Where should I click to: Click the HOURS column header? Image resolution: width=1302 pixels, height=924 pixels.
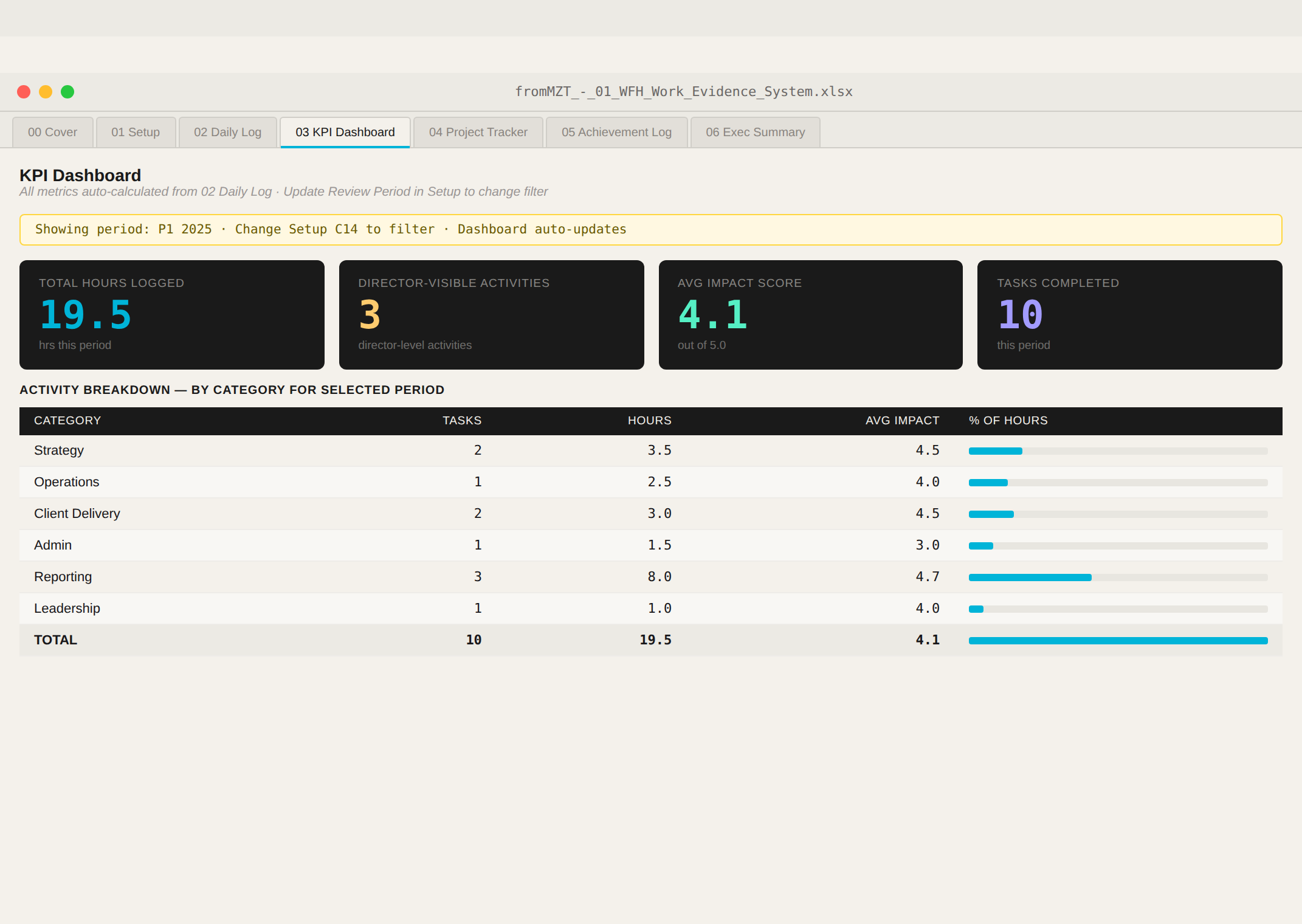pos(650,421)
